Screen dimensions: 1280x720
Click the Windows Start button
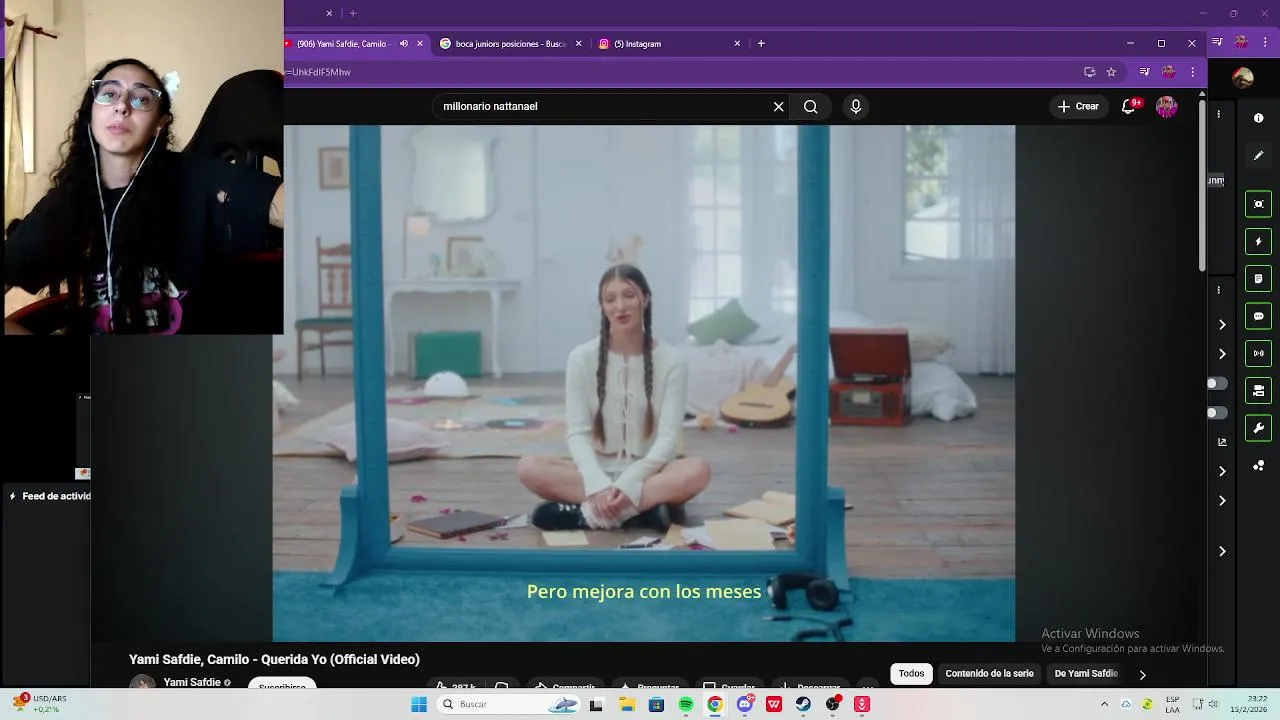[x=419, y=704]
